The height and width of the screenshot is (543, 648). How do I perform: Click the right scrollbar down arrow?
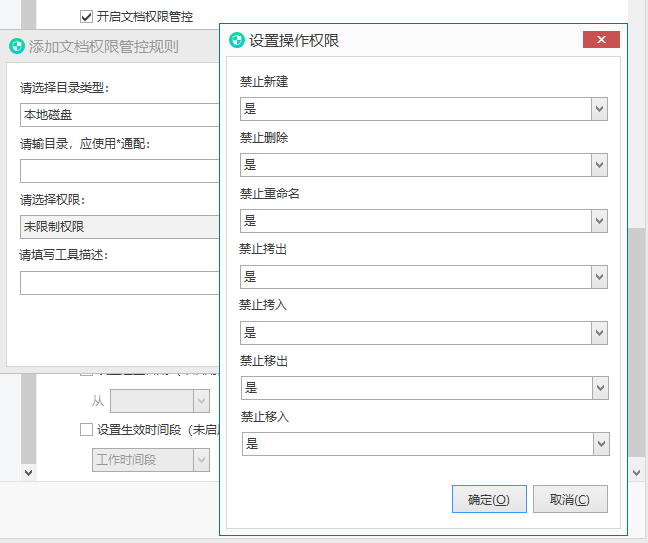(x=636, y=472)
